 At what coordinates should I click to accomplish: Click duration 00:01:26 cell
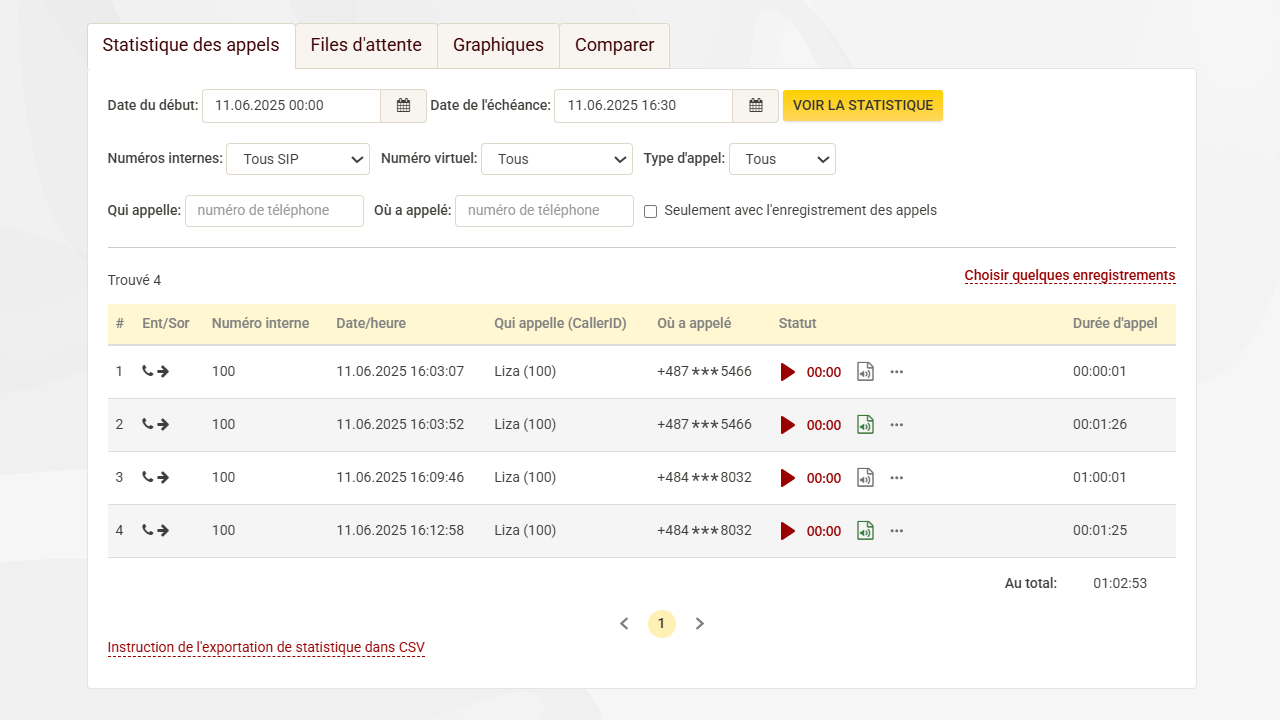click(x=1100, y=424)
